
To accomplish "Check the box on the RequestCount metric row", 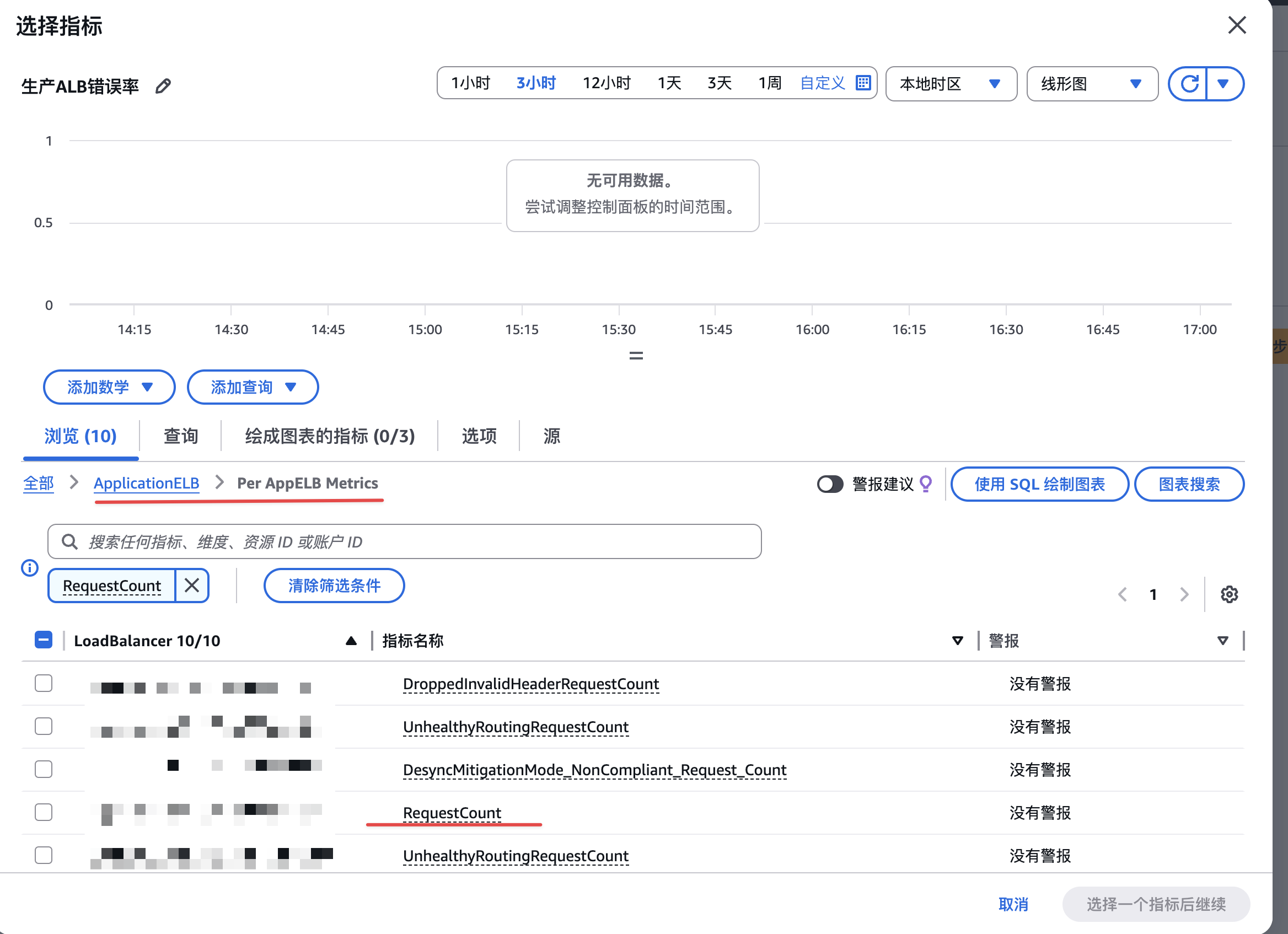I will click(44, 812).
